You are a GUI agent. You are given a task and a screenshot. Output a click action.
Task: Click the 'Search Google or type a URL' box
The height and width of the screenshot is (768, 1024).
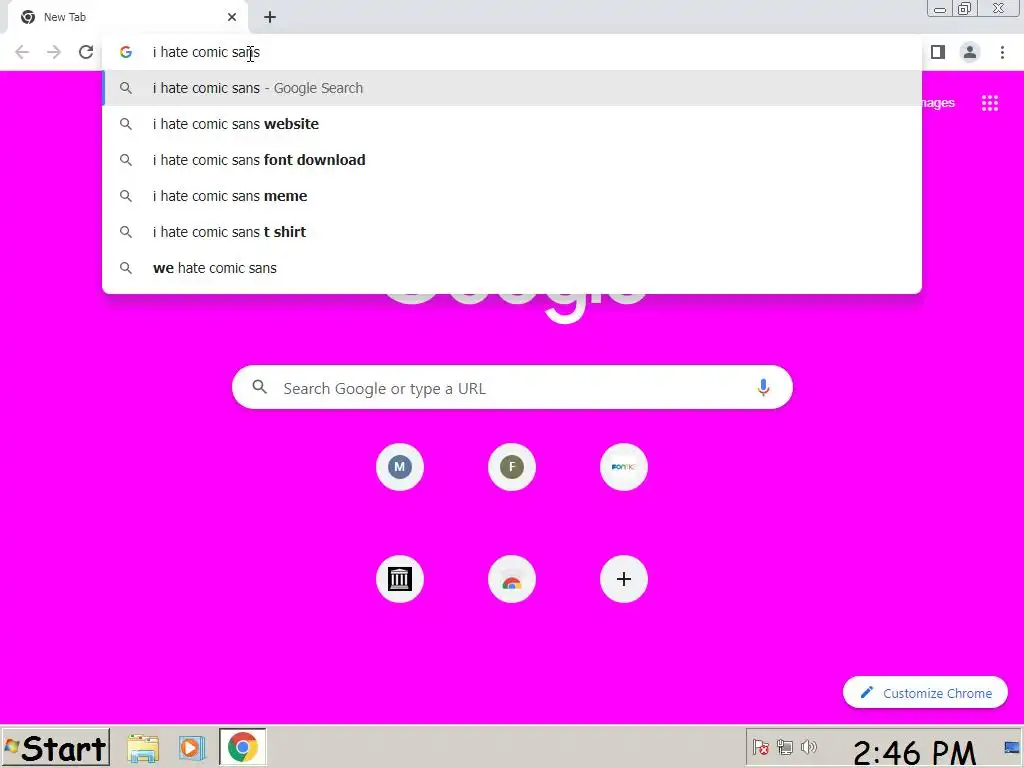coord(512,387)
